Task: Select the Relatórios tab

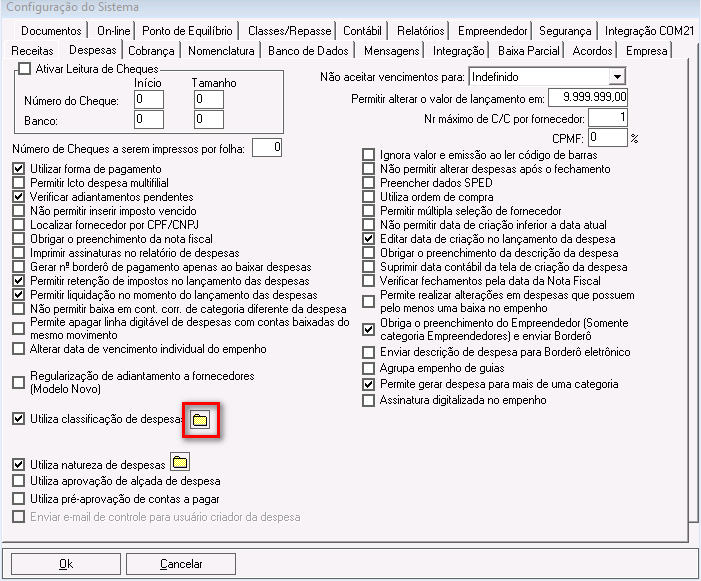Action: 421,31
